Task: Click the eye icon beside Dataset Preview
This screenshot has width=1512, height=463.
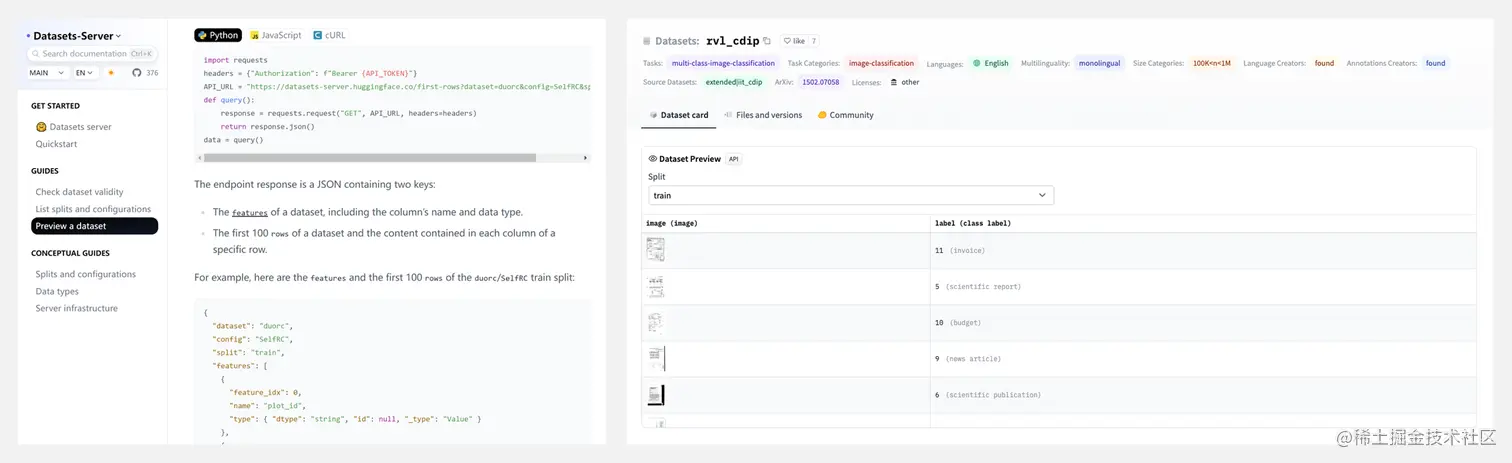Action: pos(653,159)
